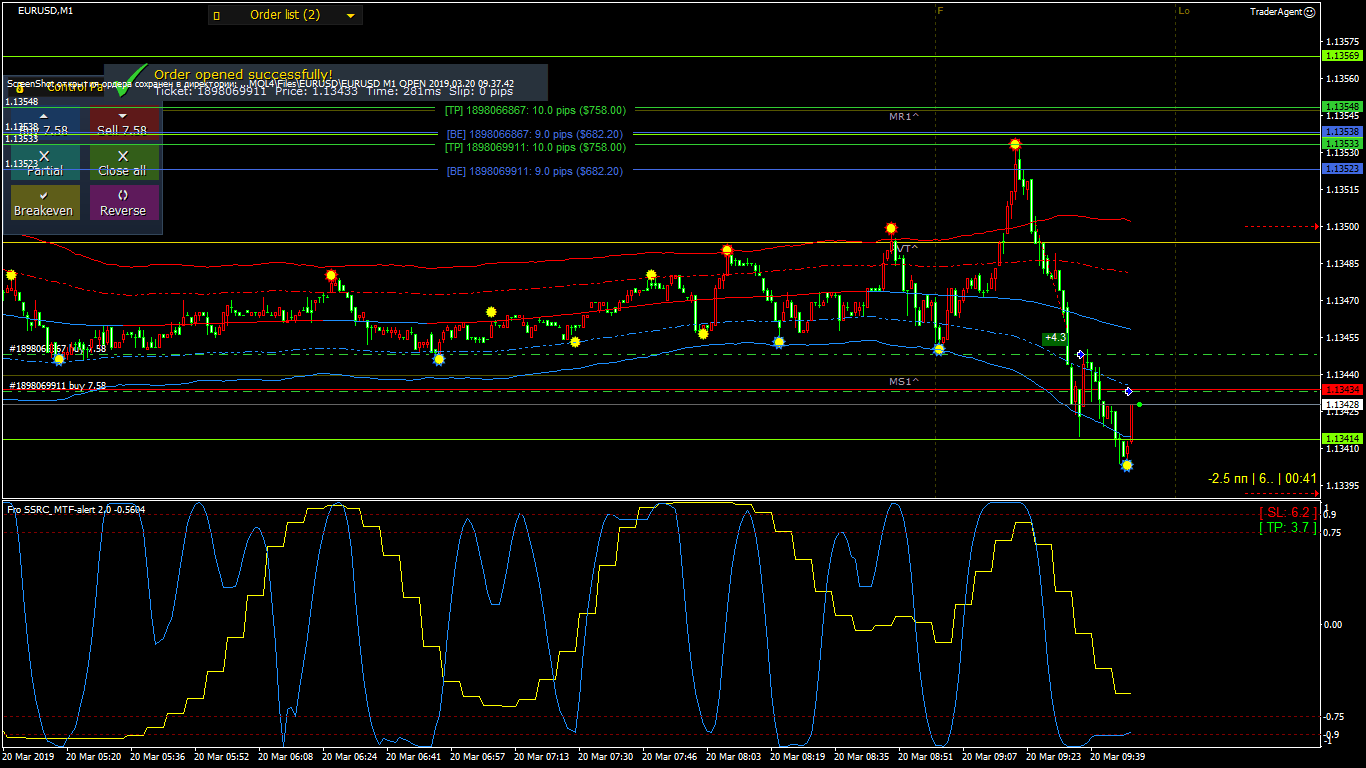
Task: Click the Fro SSRC_MTF-alert 2.0 indicator label
Action: 76,510
